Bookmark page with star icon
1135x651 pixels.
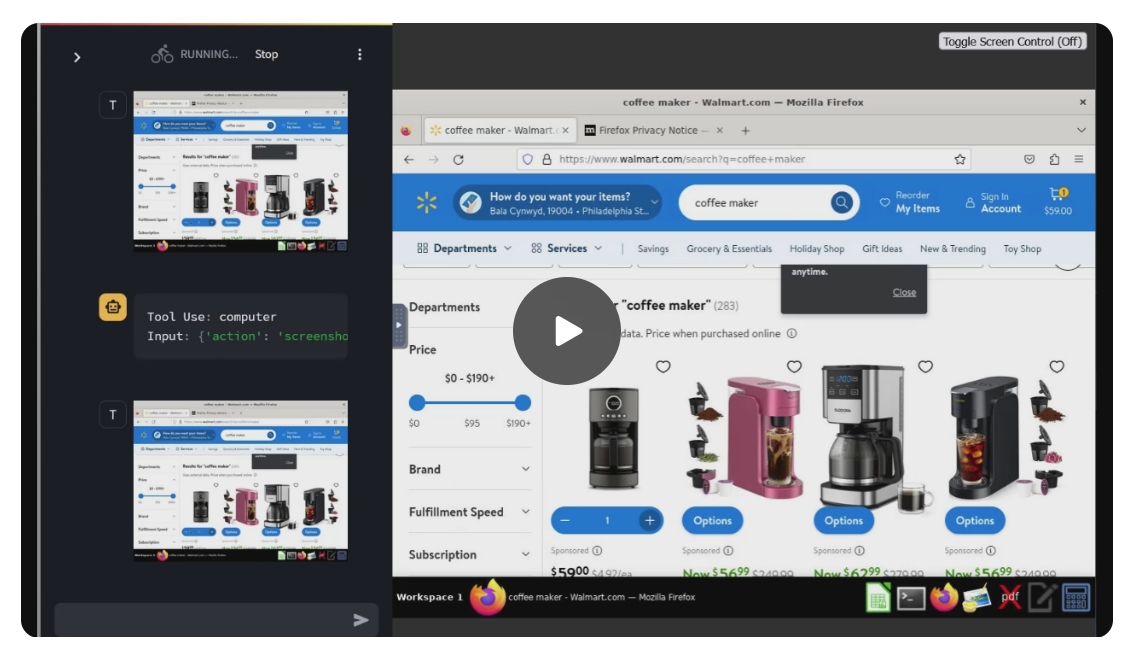click(x=960, y=159)
